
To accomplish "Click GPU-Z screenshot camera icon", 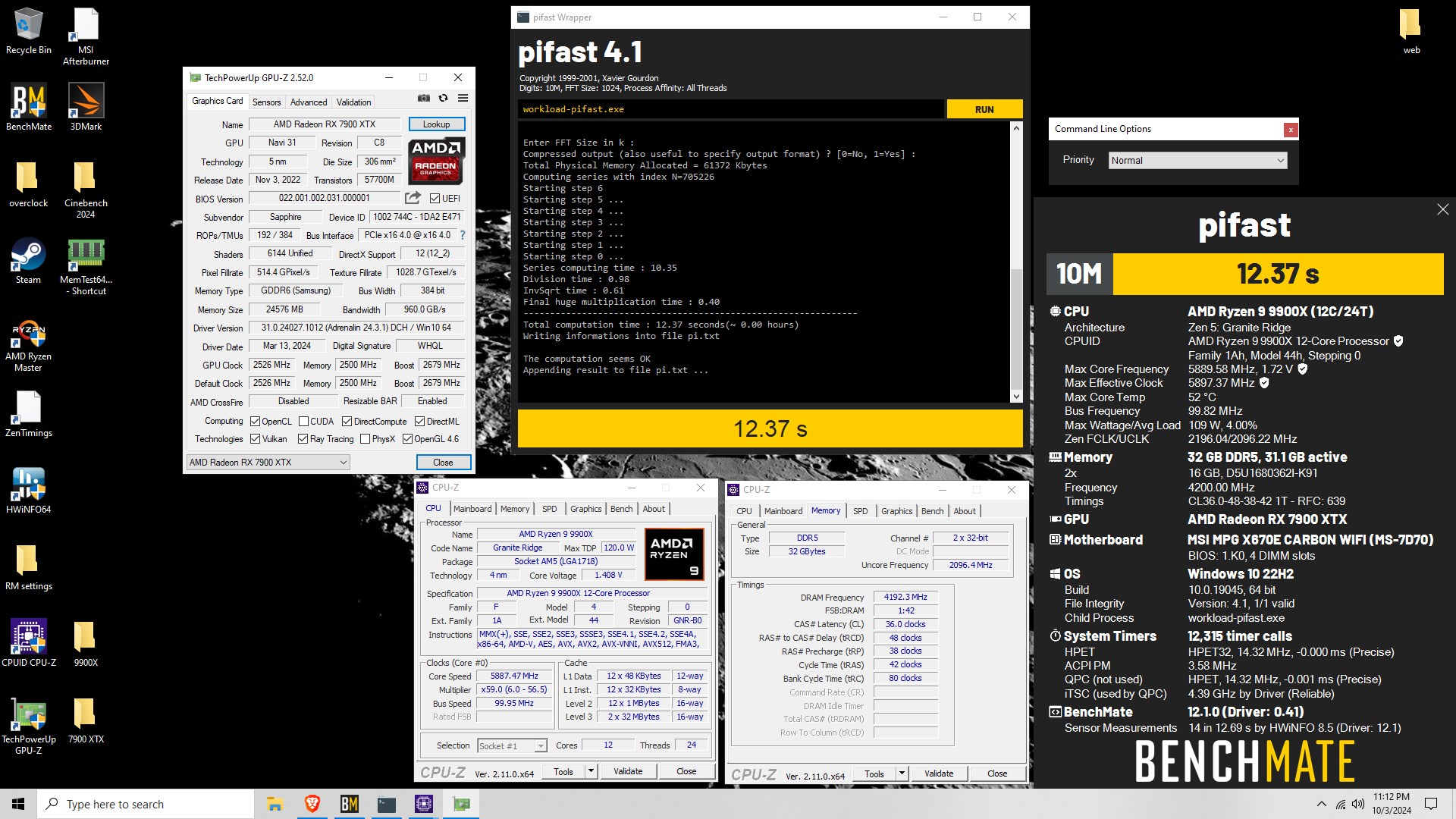I will (x=424, y=99).
